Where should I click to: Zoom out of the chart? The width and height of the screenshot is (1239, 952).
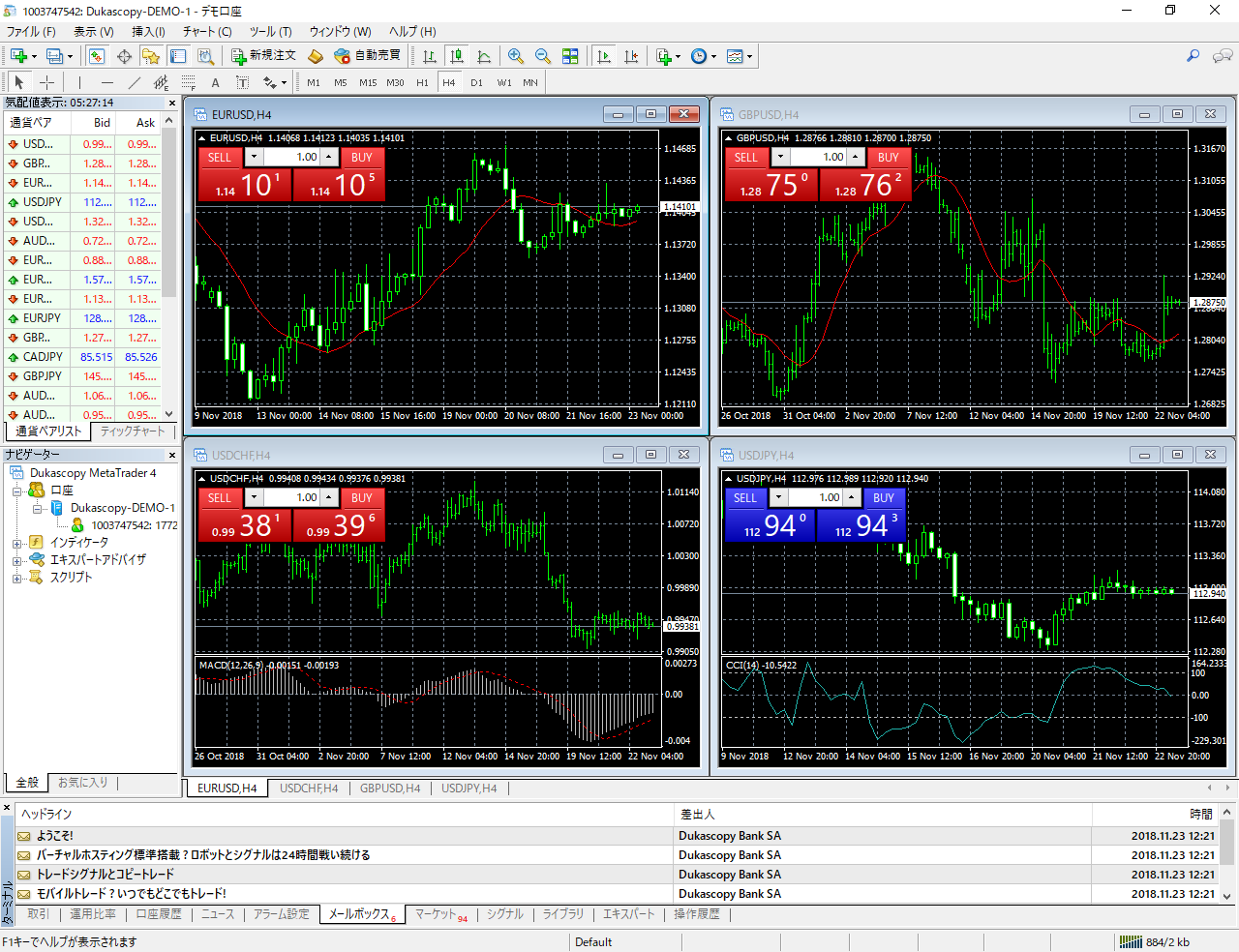tap(543, 56)
